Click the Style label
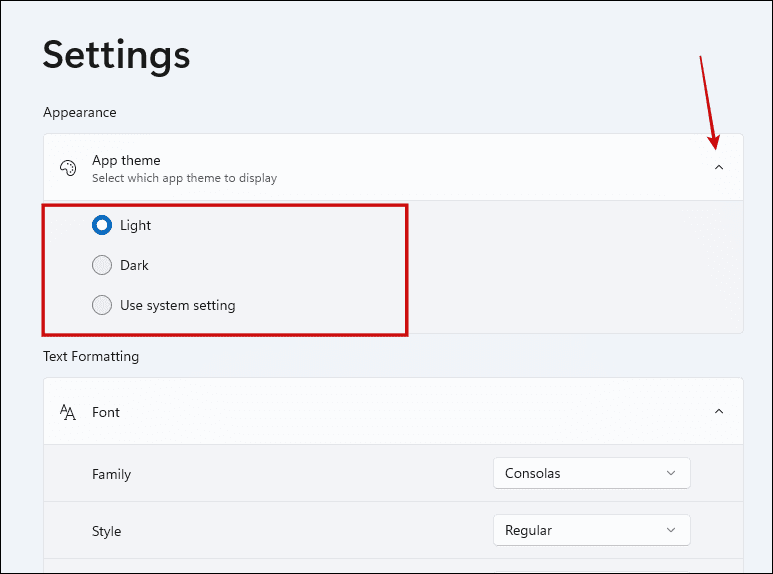 pos(106,532)
